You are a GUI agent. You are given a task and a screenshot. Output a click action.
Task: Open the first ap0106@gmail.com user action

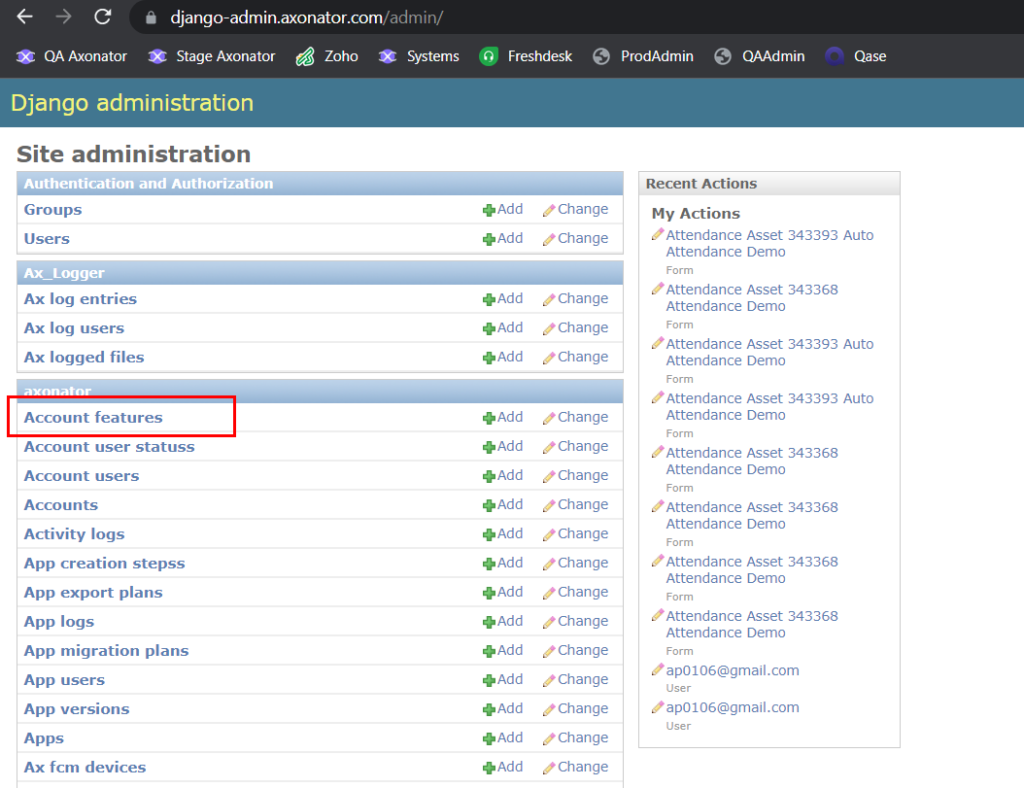[732, 670]
